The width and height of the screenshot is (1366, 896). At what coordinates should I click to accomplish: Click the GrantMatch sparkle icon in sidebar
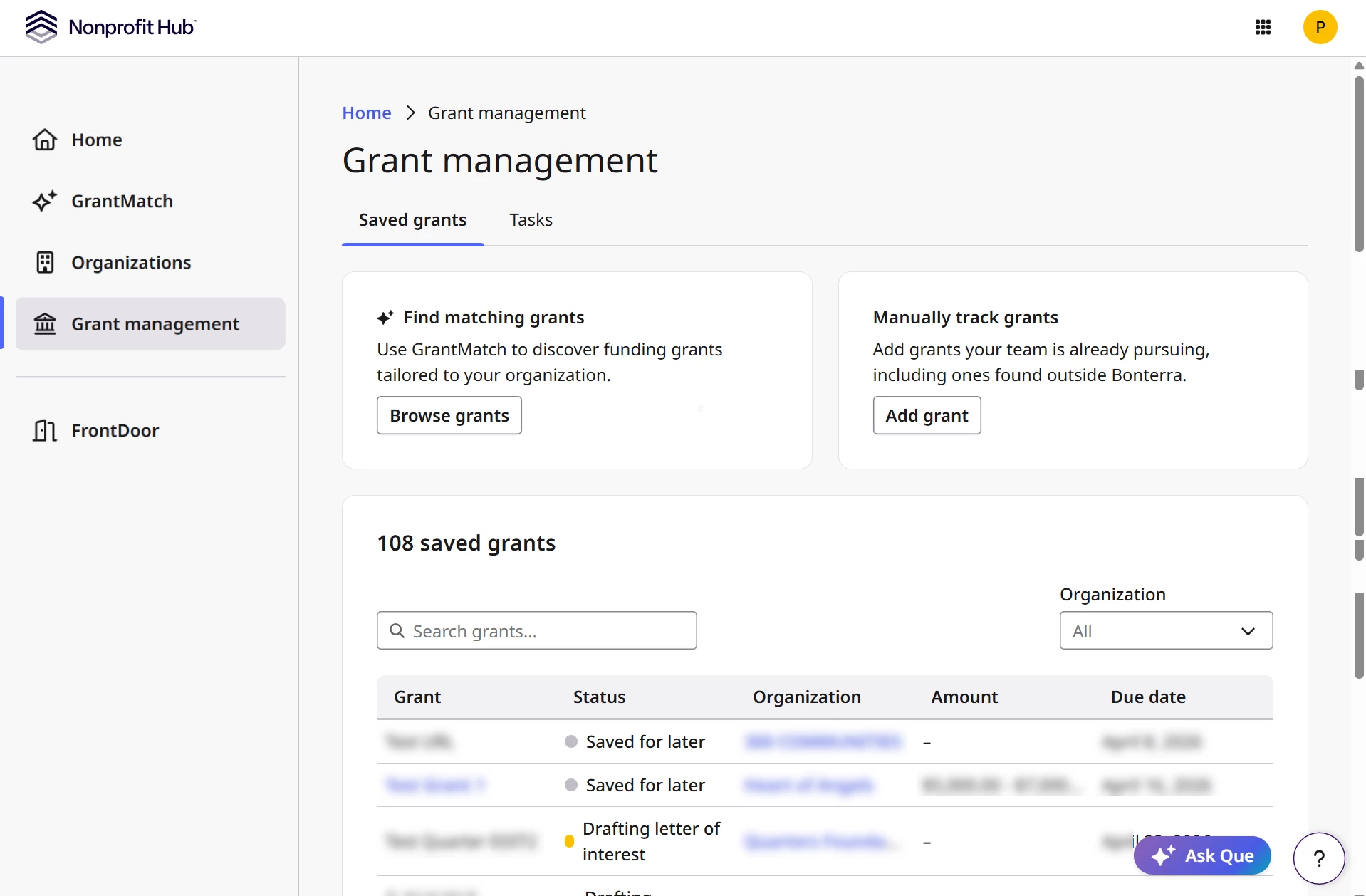pyautogui.click(x=45, y=201)
